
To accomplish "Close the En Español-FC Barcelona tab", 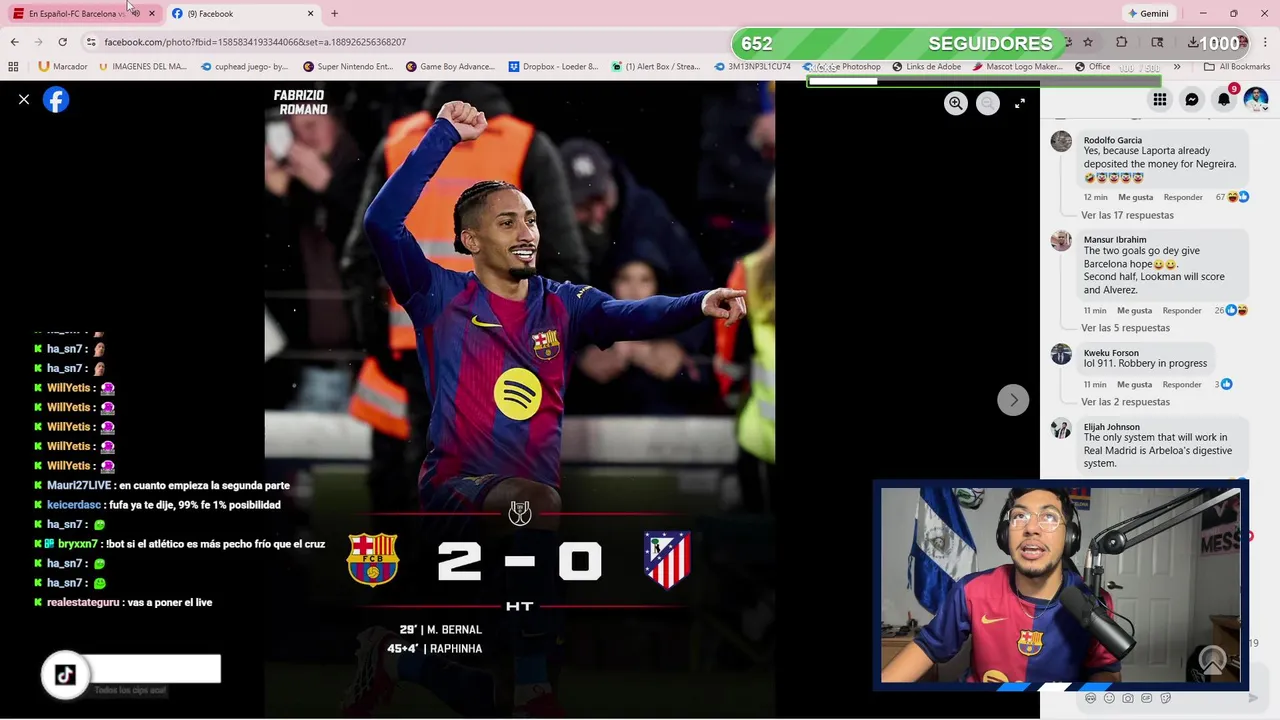I will [152, 13].
